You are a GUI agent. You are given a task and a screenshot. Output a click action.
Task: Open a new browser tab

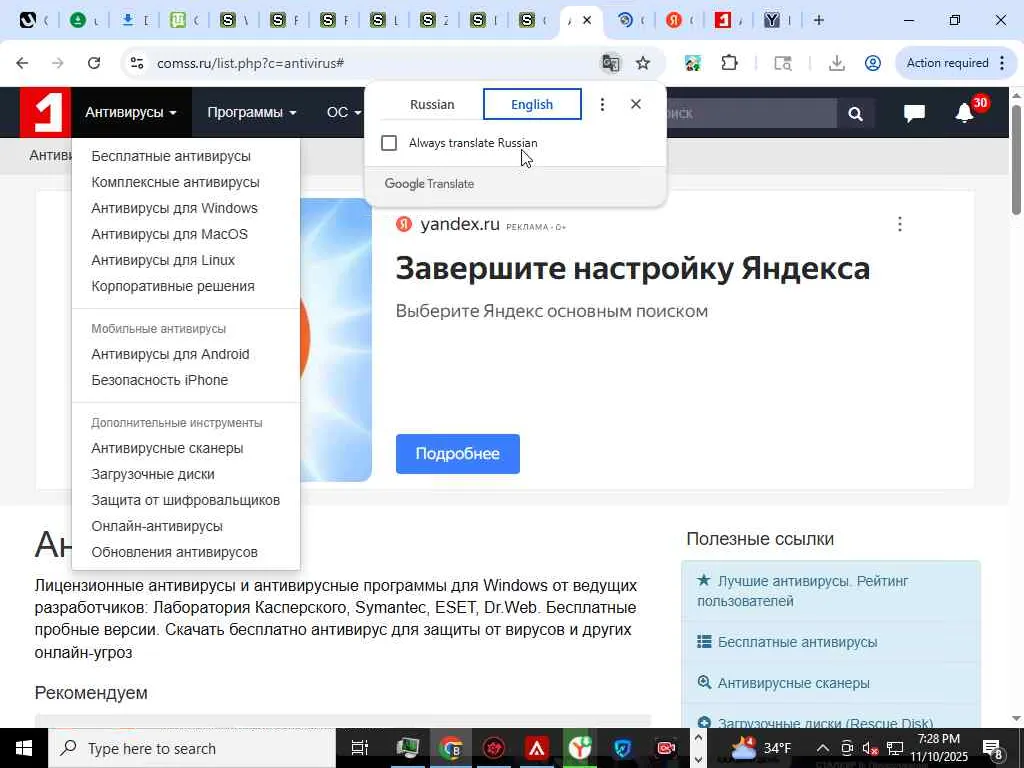tap(819, 20)
